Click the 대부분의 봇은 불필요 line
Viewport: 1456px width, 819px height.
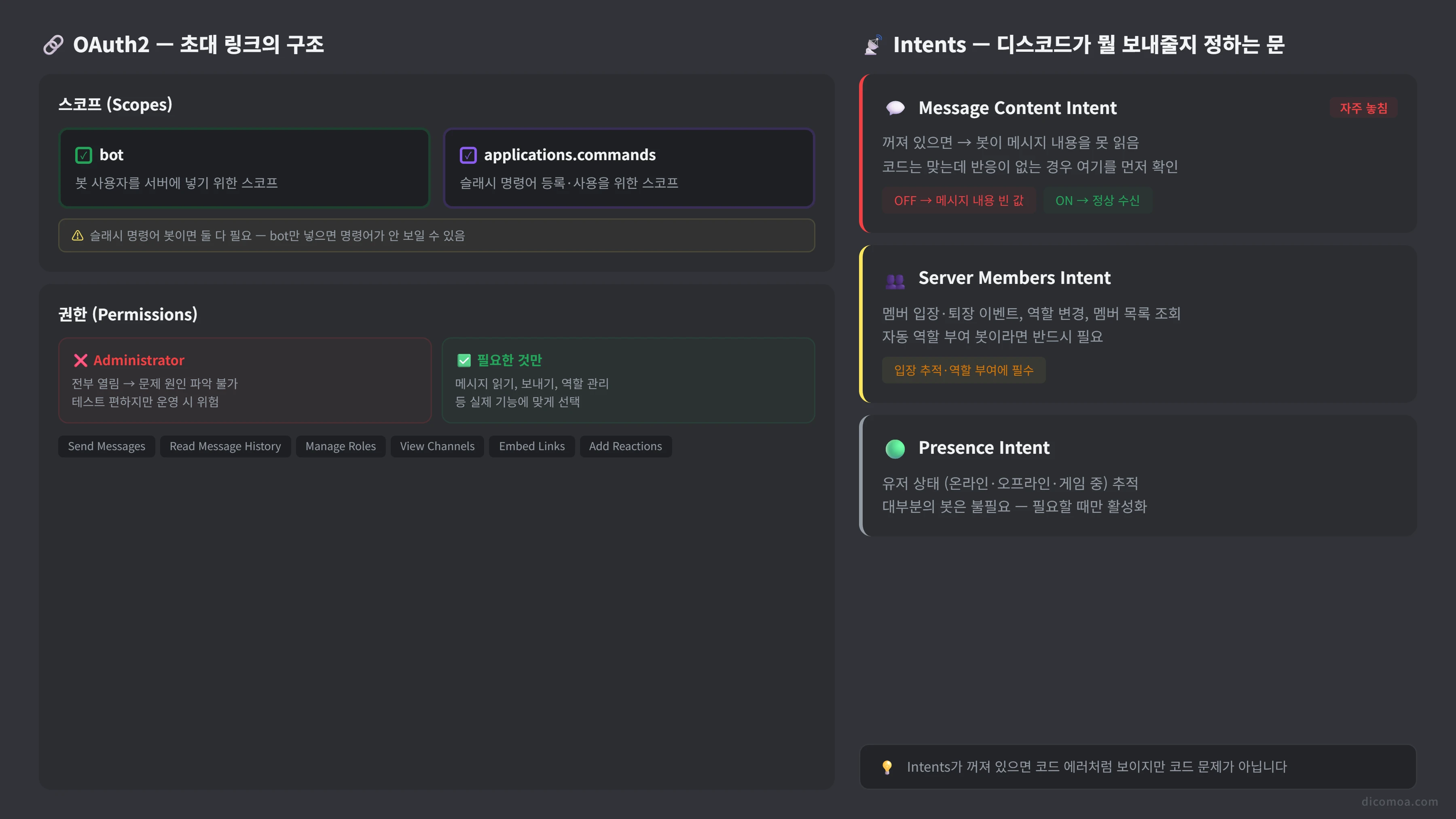[x=1015, y=506]
